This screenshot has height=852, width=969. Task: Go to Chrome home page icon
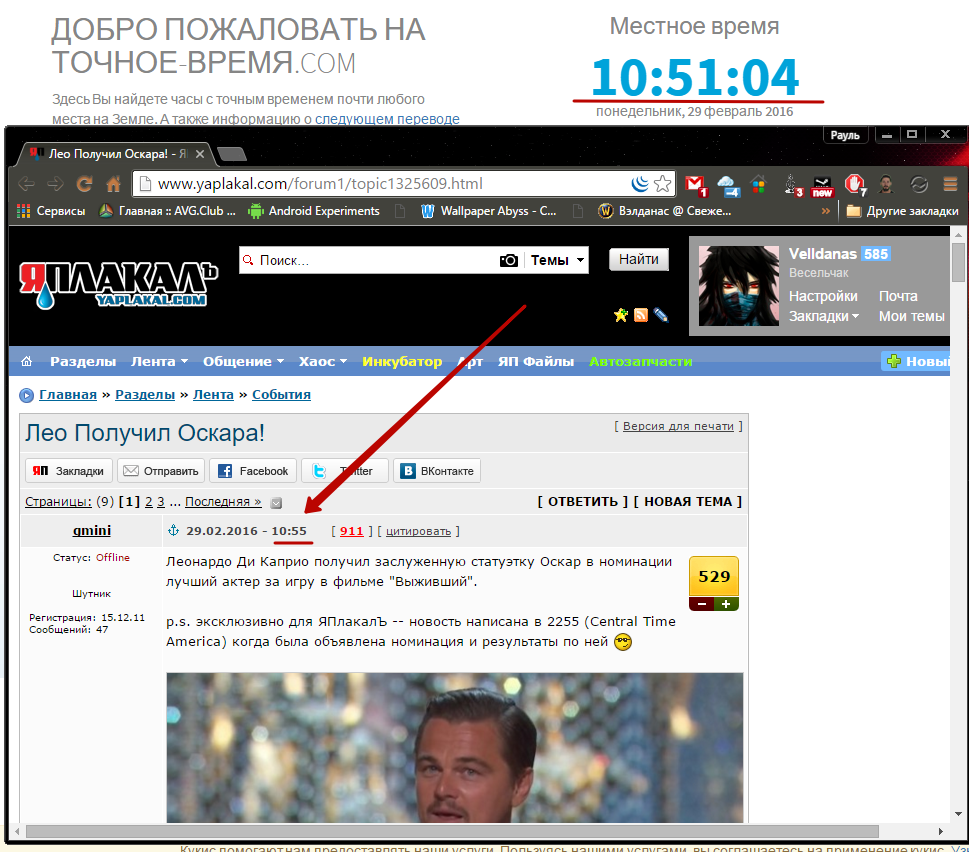113,183
